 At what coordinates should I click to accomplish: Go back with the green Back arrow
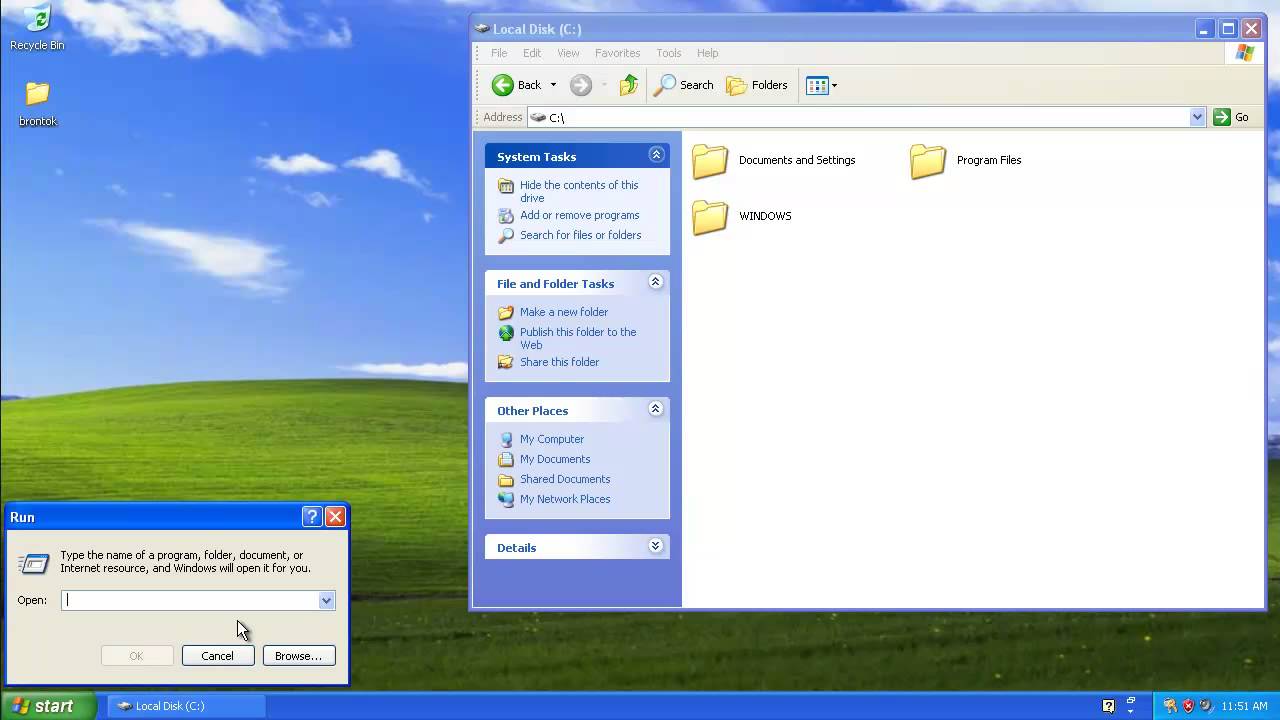[x=517, y=85]
